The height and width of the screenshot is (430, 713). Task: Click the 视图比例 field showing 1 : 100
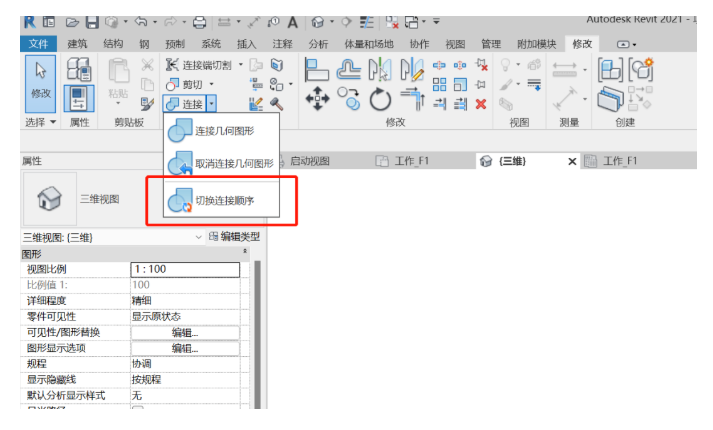point(185,269)
